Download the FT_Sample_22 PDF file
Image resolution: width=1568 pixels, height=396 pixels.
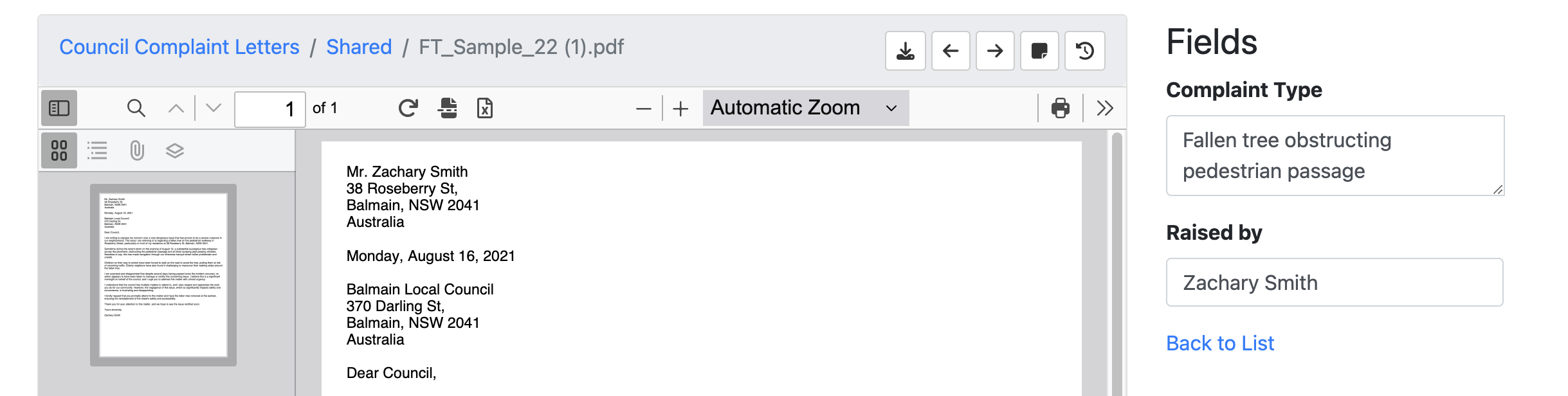point(906,51)
